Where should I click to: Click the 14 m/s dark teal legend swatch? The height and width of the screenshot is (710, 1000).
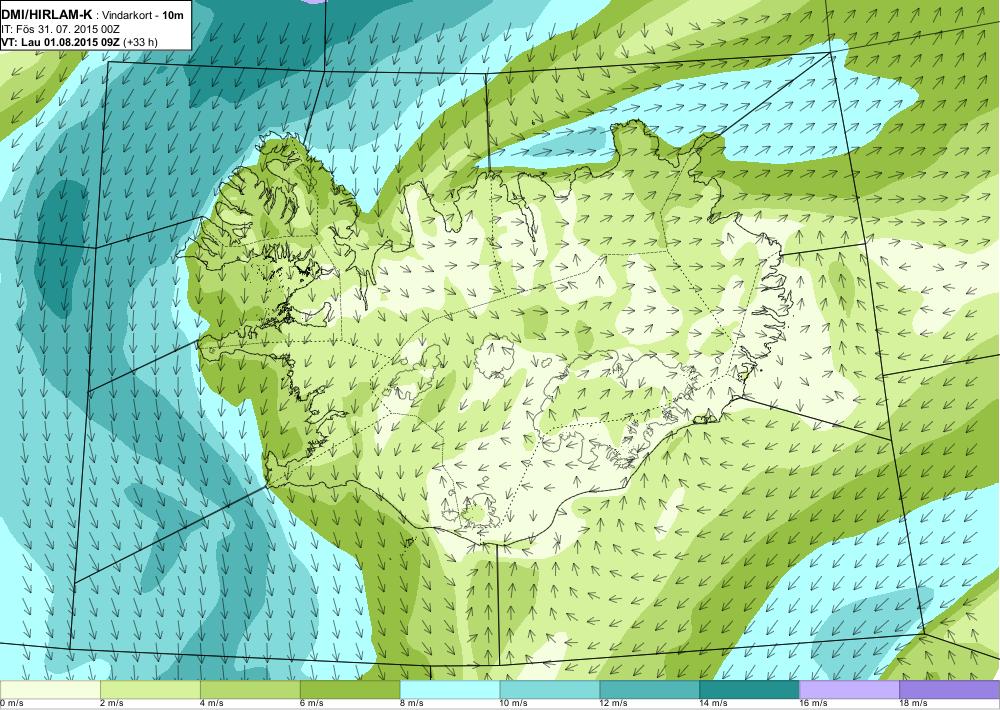tap(750, 690)
